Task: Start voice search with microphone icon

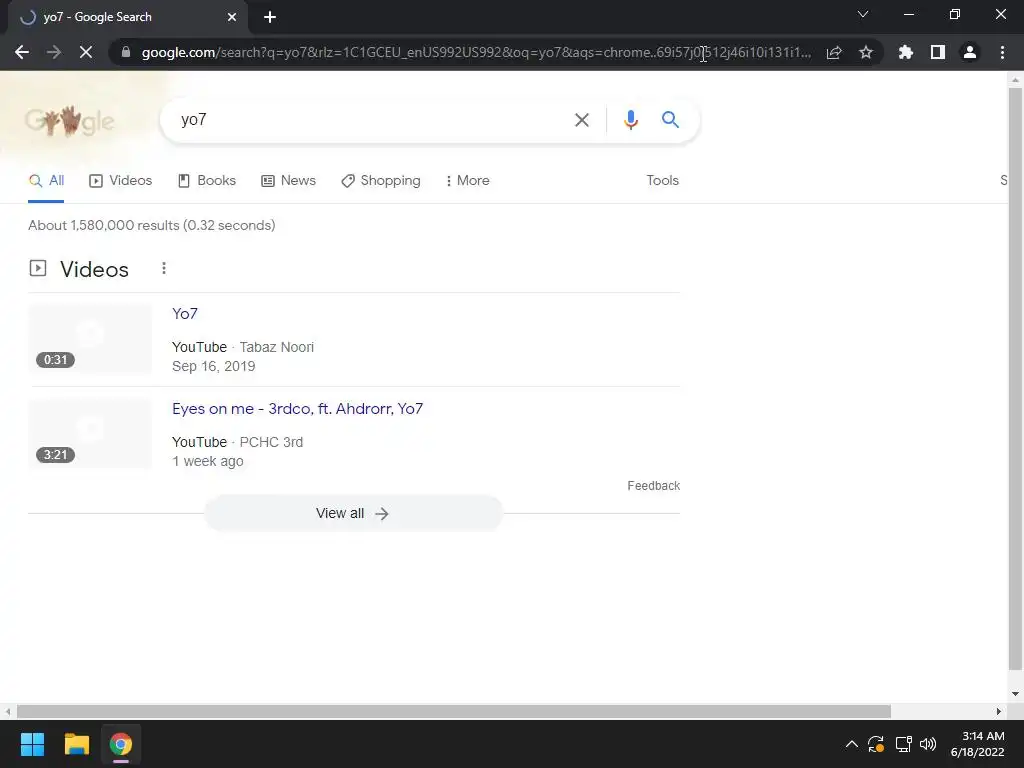Action: pyautogui.click(x=630, y=120)
